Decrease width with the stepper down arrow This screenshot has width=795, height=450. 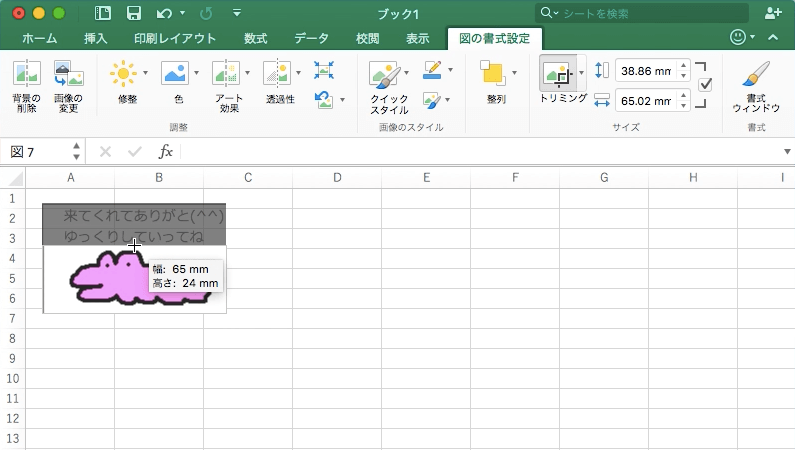pyautogui.click(x=683, y=106)
